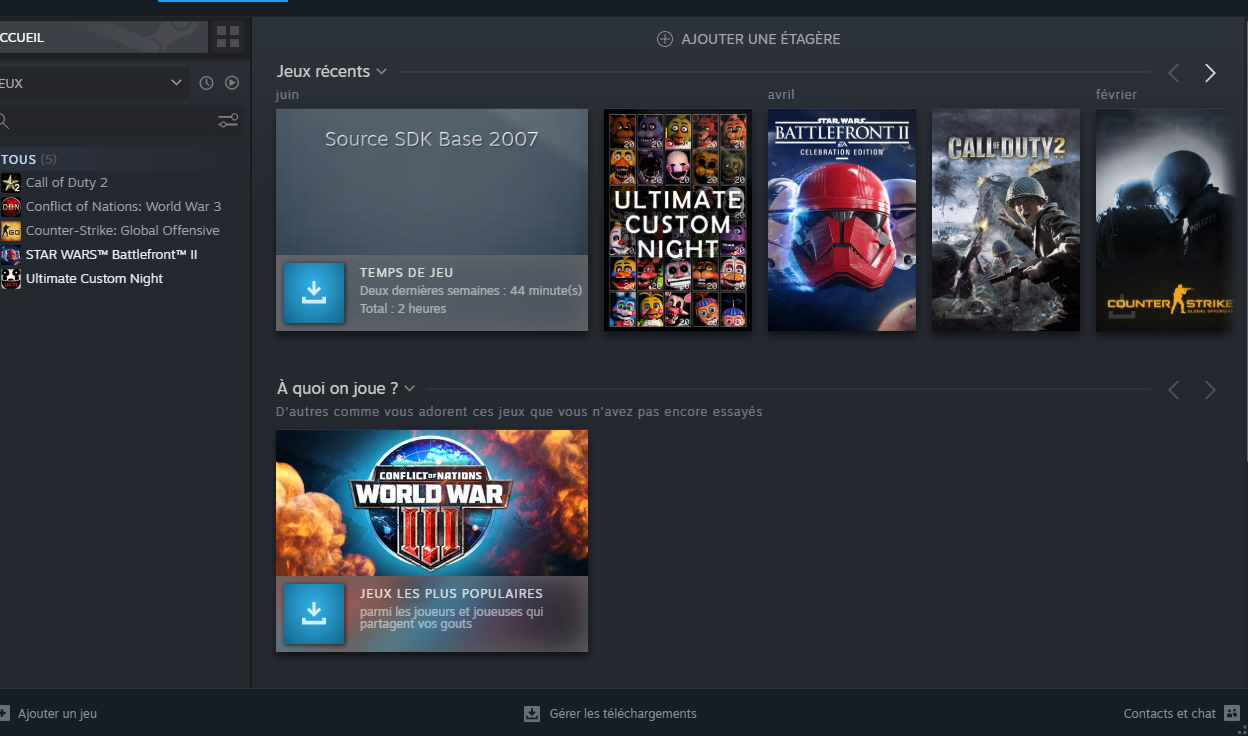Focus the library search field
This screenshot has height=736, width=1248.
pyautogui.click(x=106, y=121)
